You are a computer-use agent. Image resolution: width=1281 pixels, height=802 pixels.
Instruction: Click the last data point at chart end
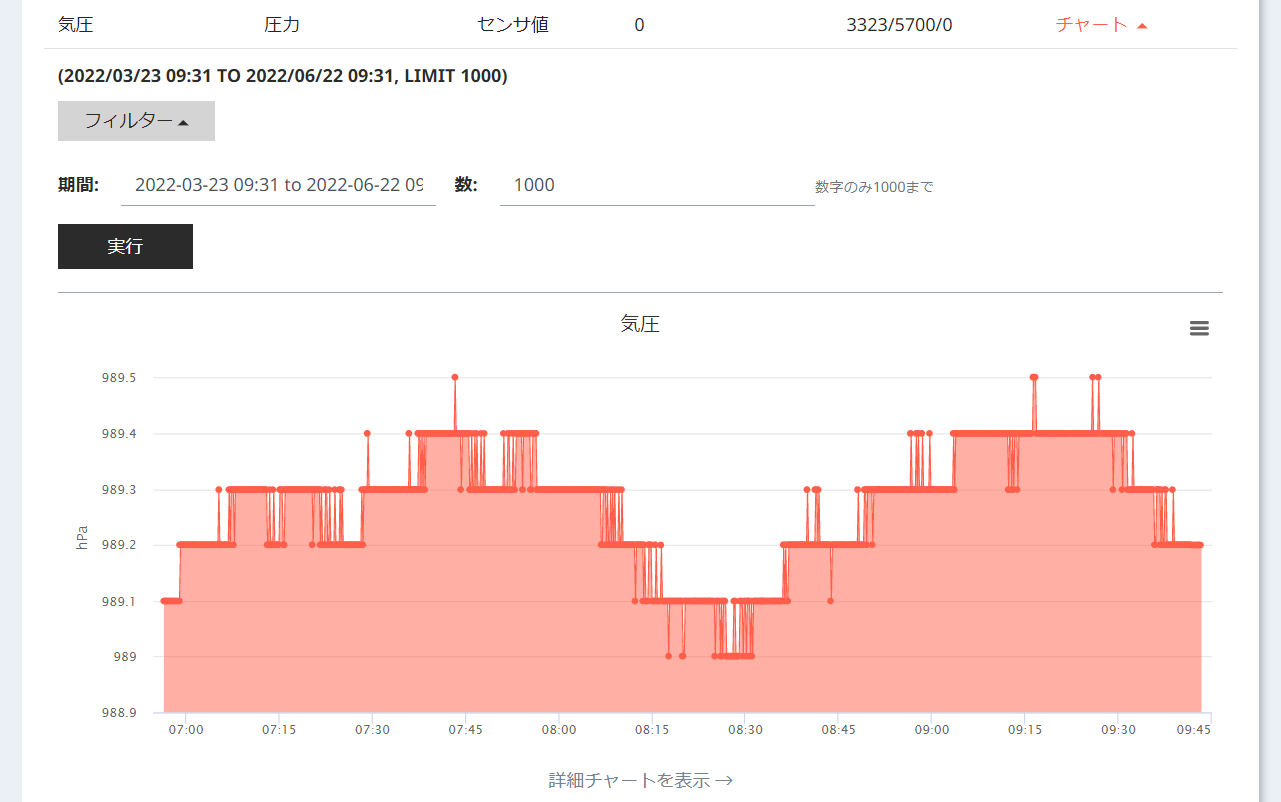[1200, 545]
